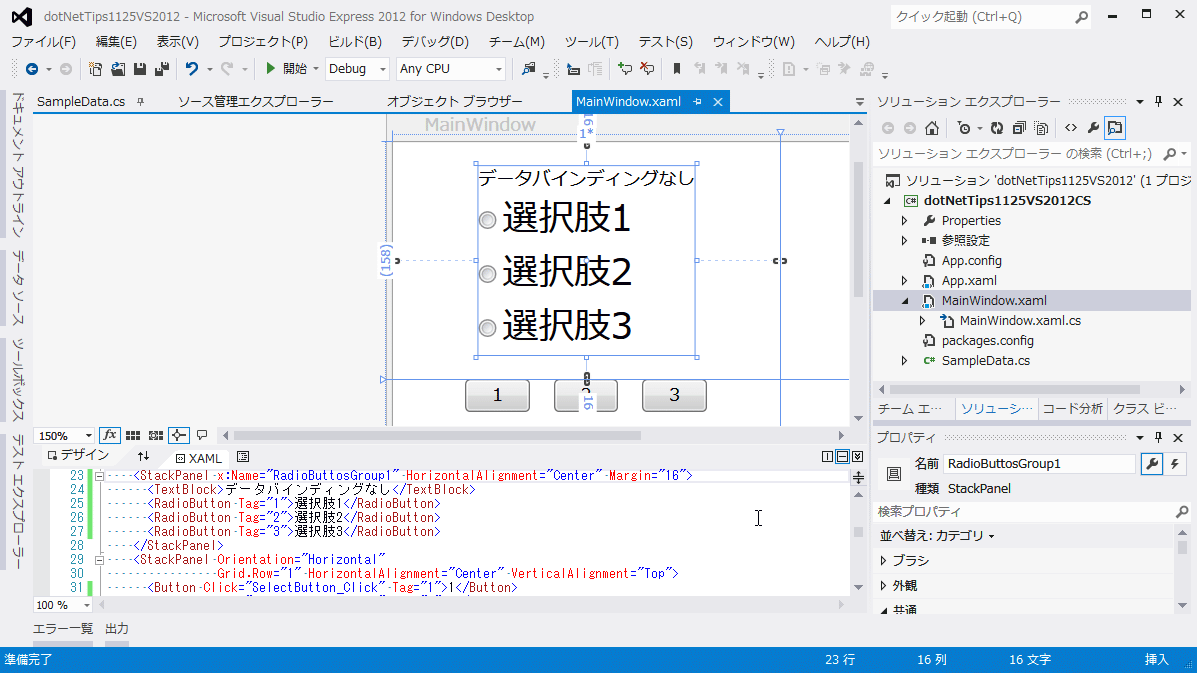Click the Home icon in Solution Explorer
Viewport: 1197px width, 673px height.
tap(931, 128)
